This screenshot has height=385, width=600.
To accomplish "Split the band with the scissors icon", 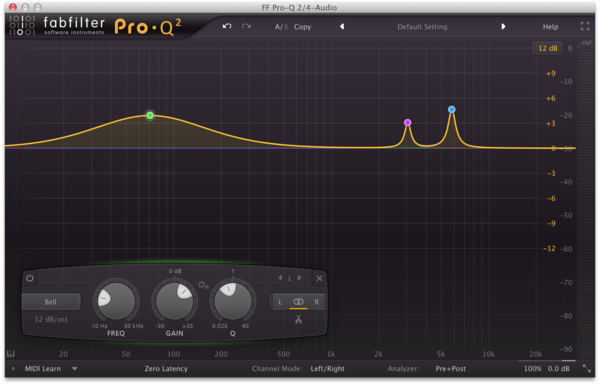I will tap(298, 319).
